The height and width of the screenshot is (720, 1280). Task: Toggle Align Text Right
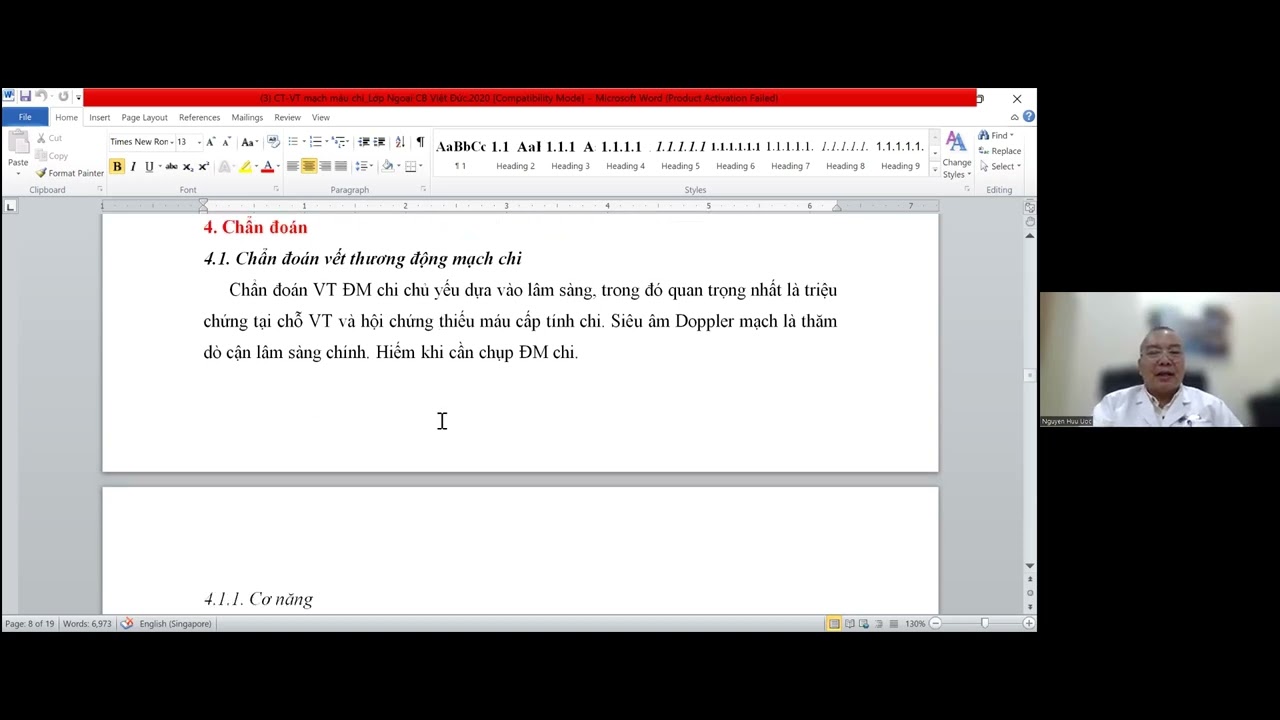click(x=325, y=167)
